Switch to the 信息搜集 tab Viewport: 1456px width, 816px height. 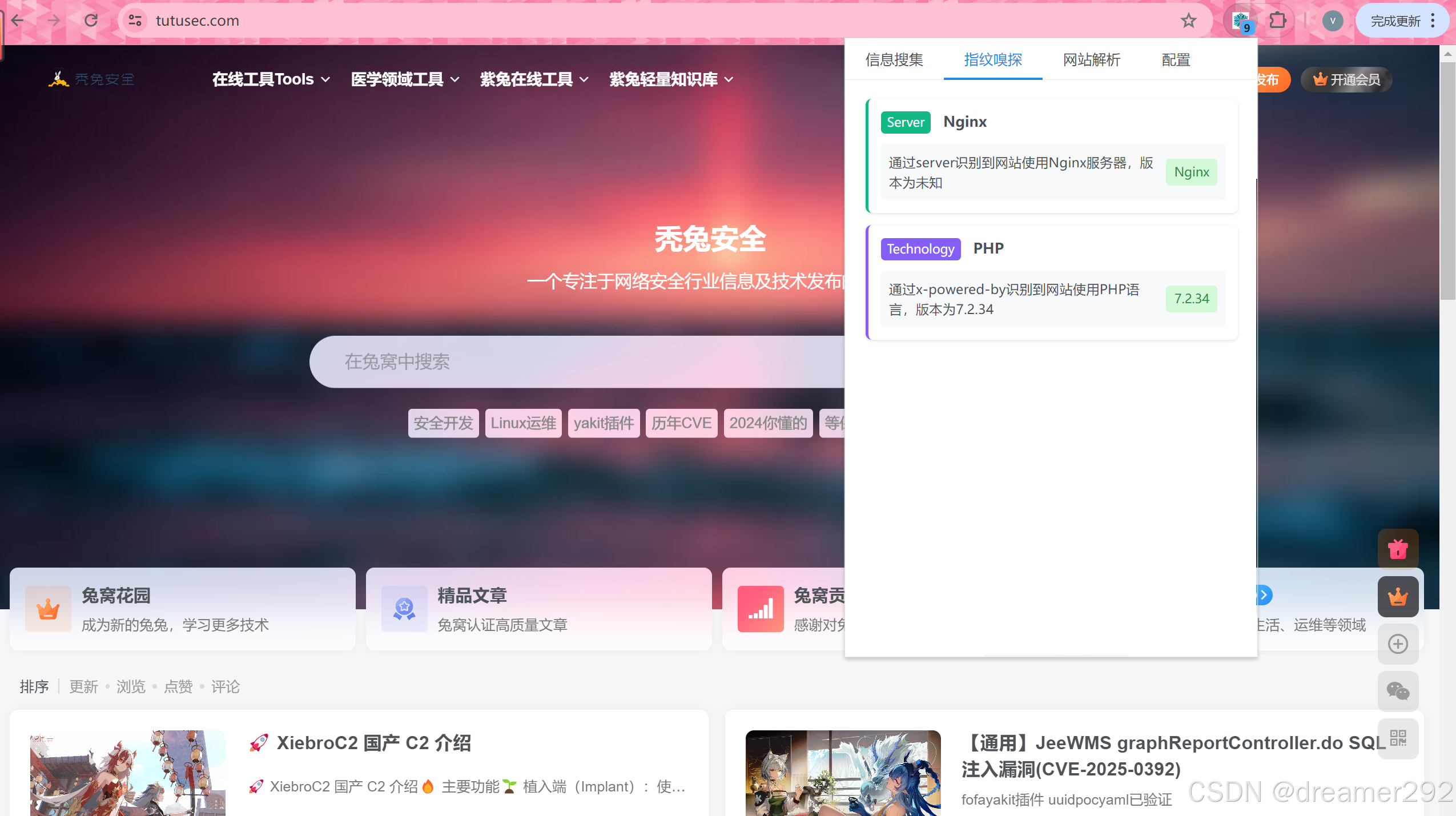point(894,60)
